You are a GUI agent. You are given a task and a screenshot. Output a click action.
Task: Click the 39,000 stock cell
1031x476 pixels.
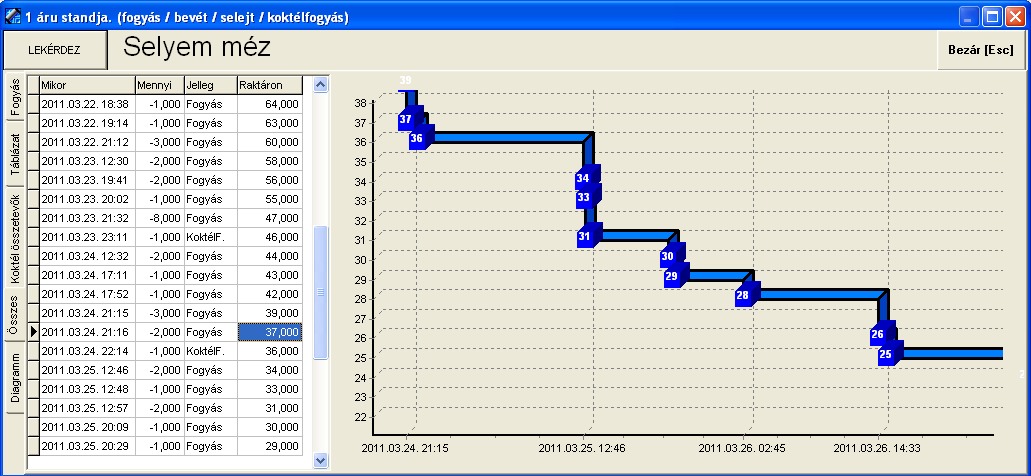pyautogui.click(x=270, y=314)
